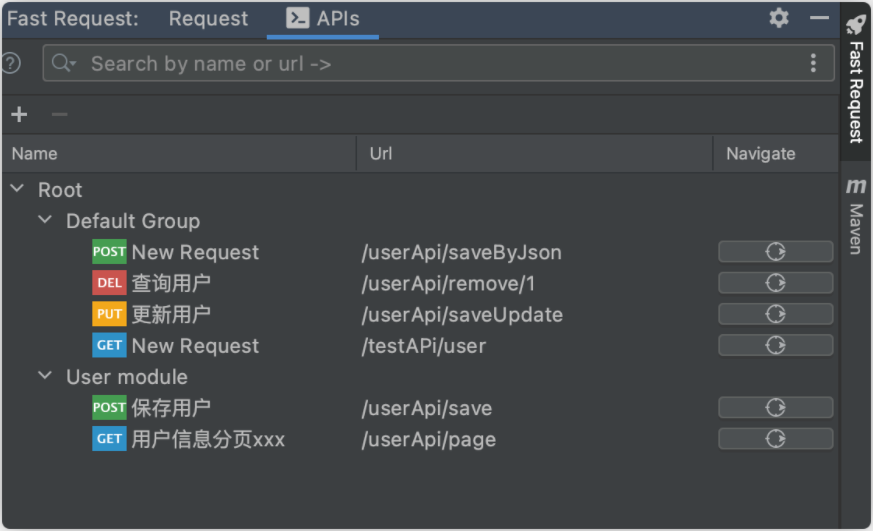Open the settings gear icon
The height and width of the screenshot is (531, 873).
coord(779,18)
